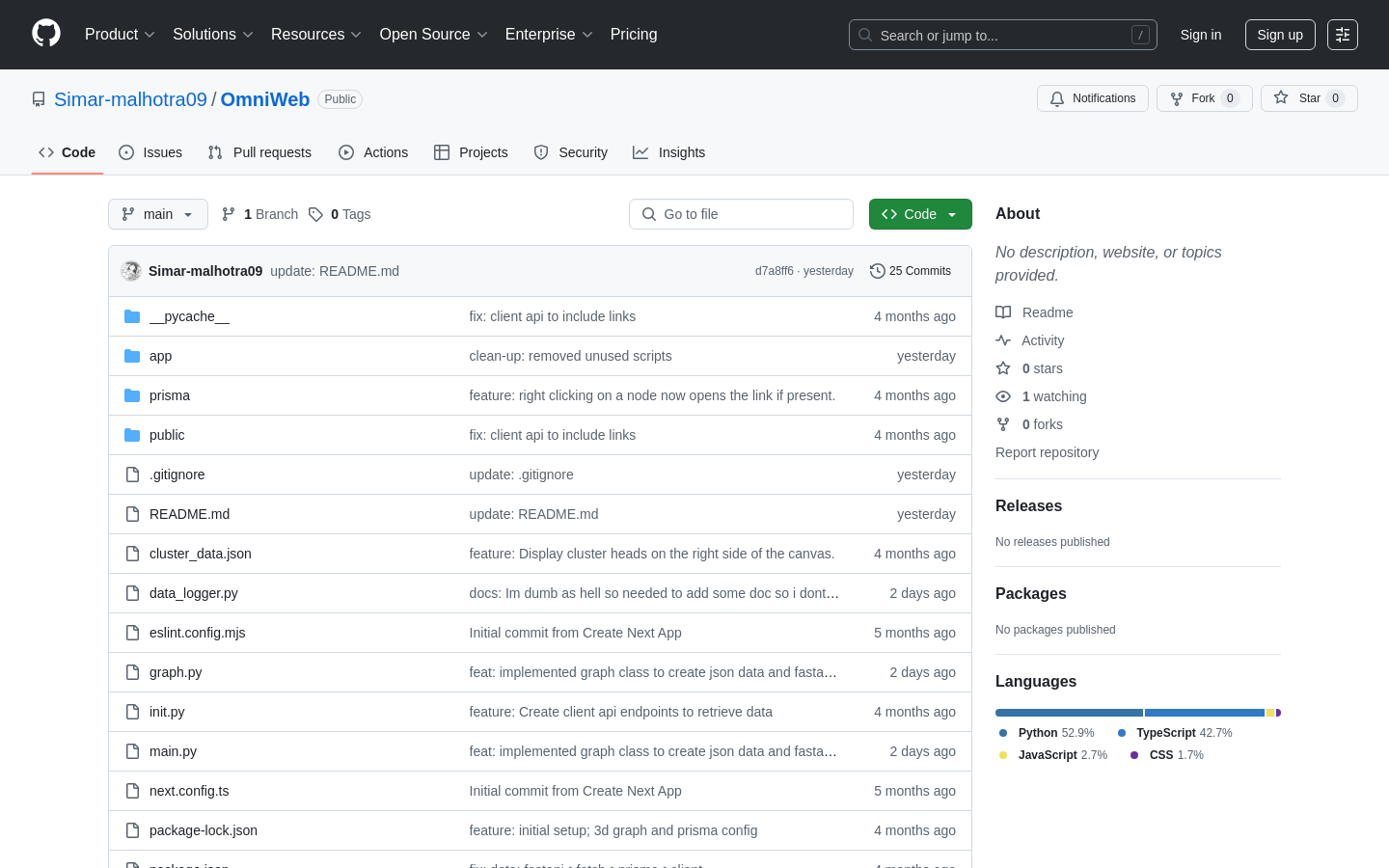Screen dimensions: 1389x868
Task: Click the TypeScript segment of language bar
Action: (x=1205, y=713)
